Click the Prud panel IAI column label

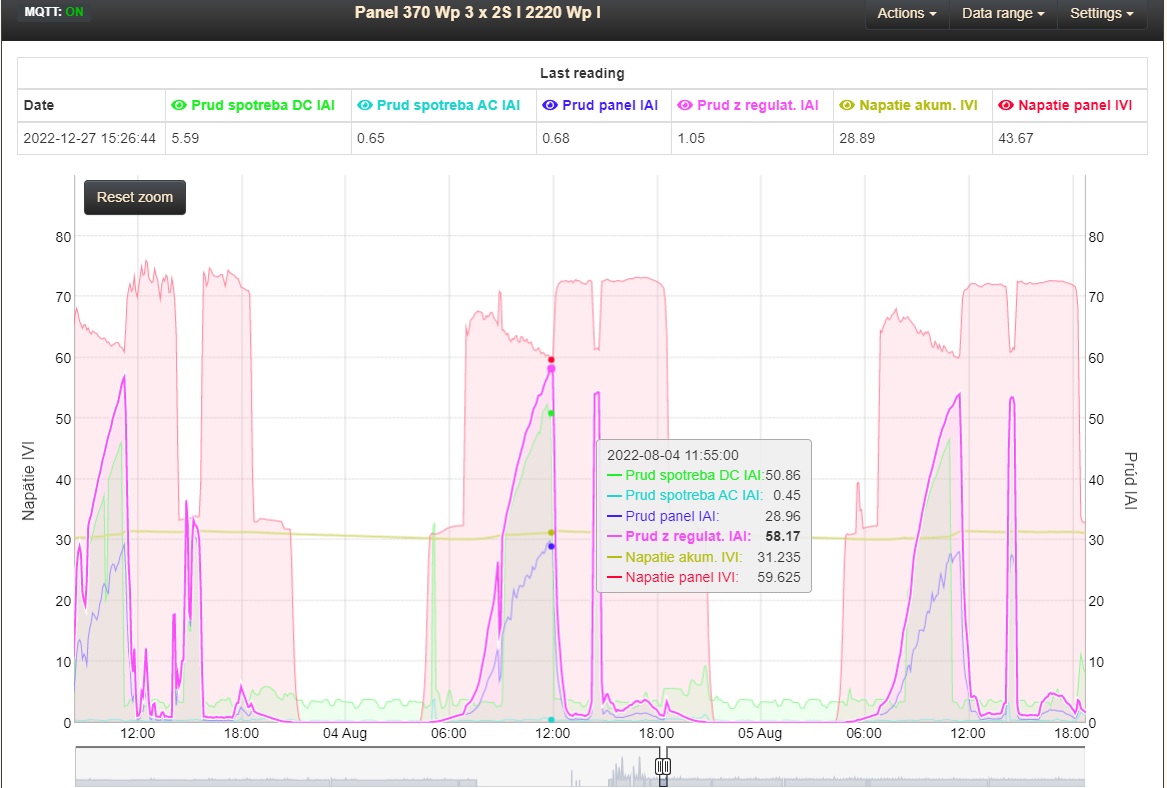pyautogui.click(x=609, y=105)
